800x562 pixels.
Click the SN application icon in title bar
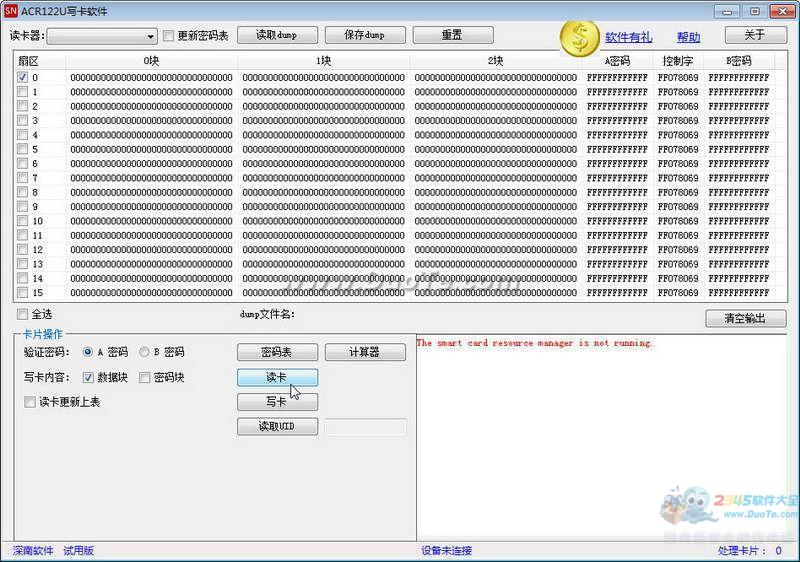pos(10,11)
